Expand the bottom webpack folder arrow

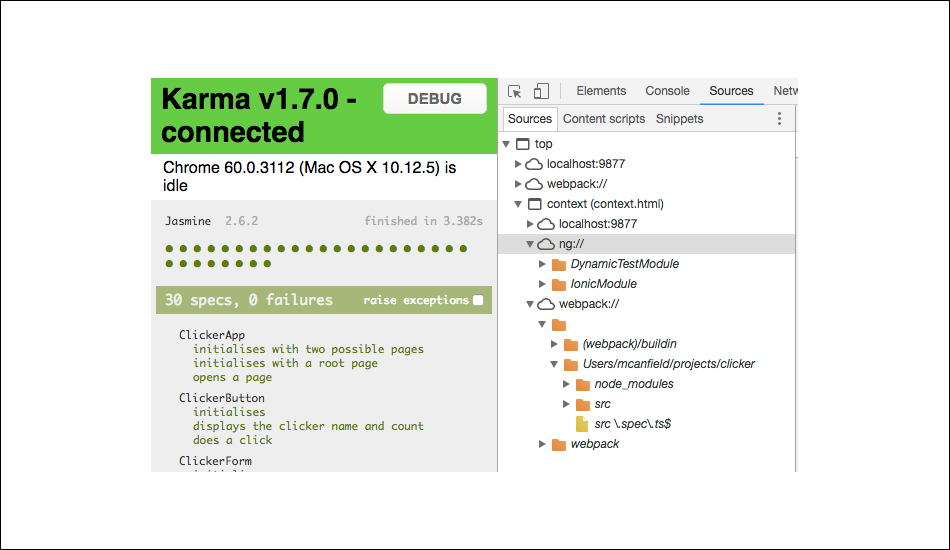pos(542,444)
